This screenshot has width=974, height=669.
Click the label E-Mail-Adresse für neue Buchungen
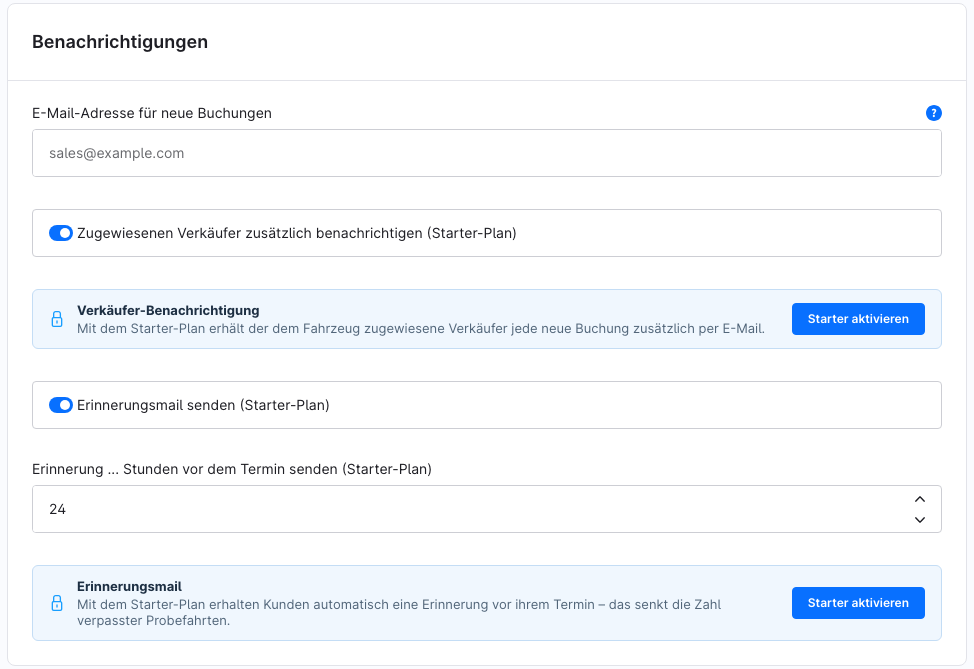[152, 113]
